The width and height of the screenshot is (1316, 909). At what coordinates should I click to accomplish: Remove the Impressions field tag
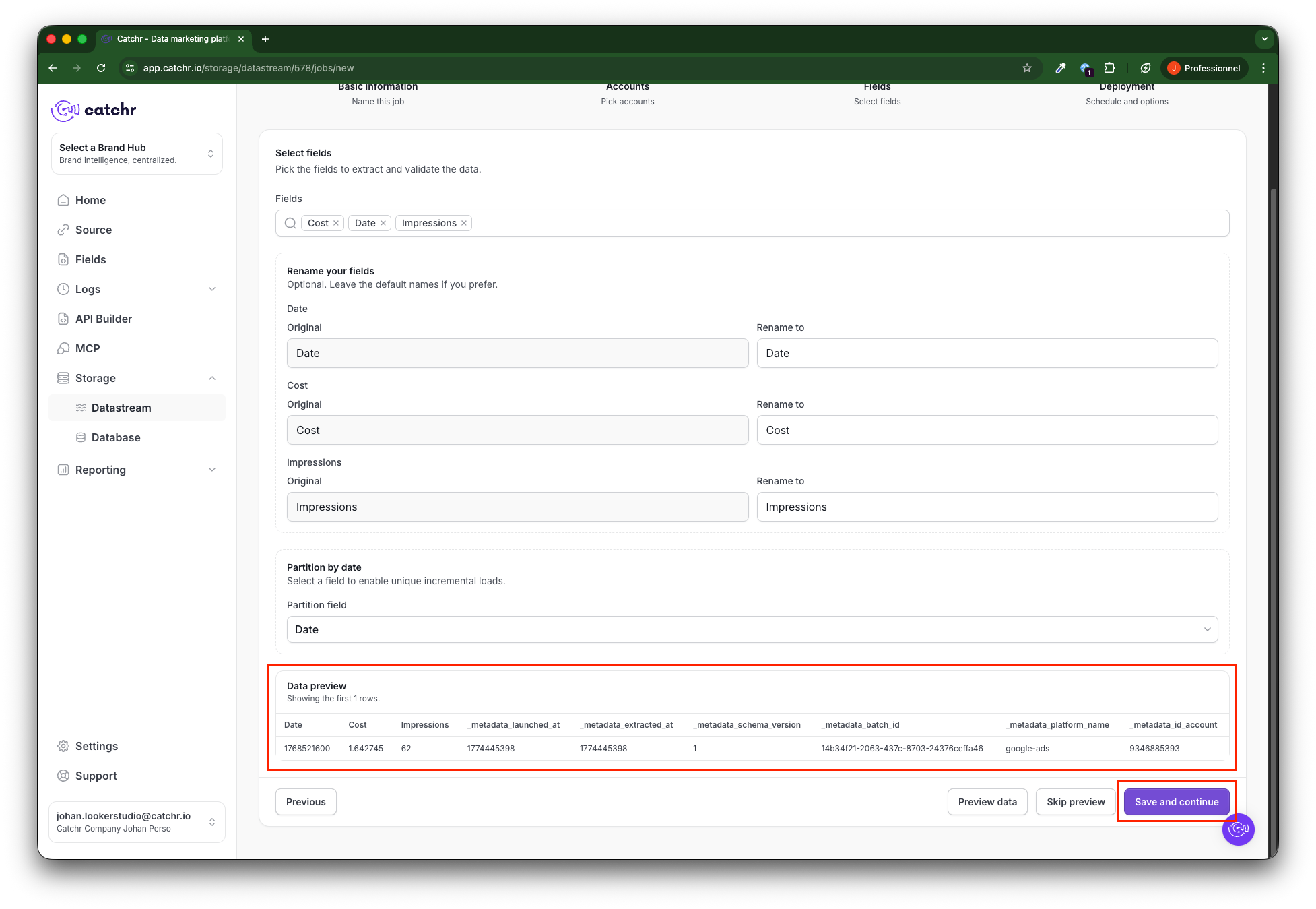pyautogui.click(x=464, y=223)
